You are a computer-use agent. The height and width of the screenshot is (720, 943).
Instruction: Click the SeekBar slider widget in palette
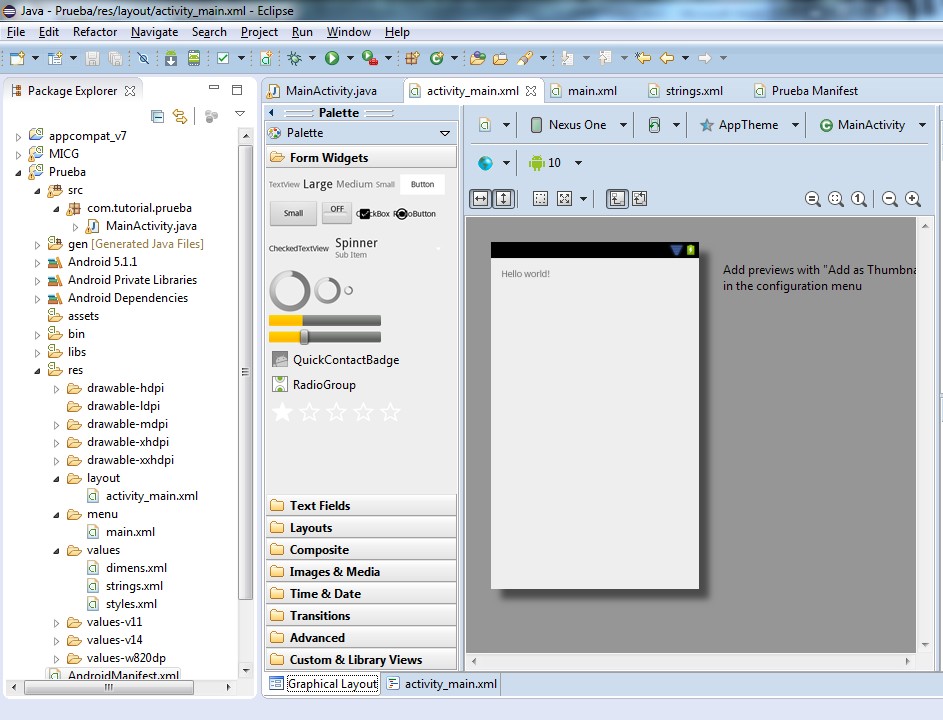pyautogui.click(x=325, y=337)
